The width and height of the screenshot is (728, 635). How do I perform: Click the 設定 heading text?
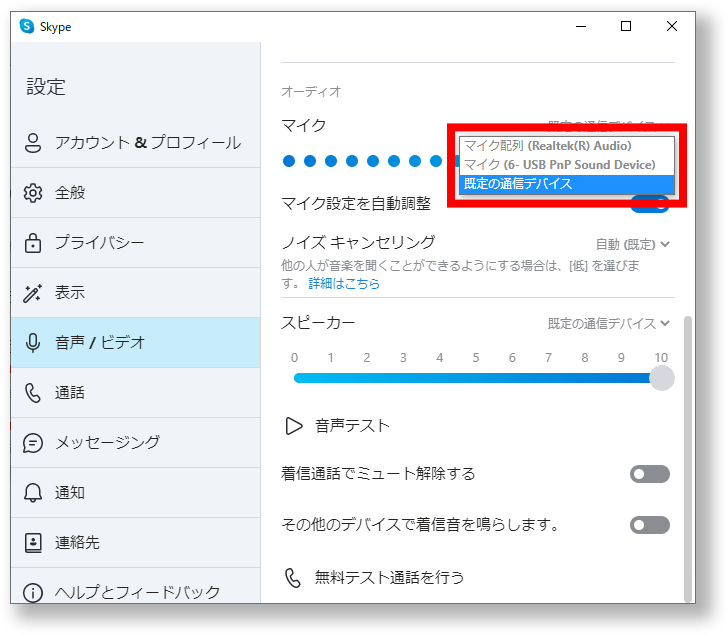click(x=46, y=87)
